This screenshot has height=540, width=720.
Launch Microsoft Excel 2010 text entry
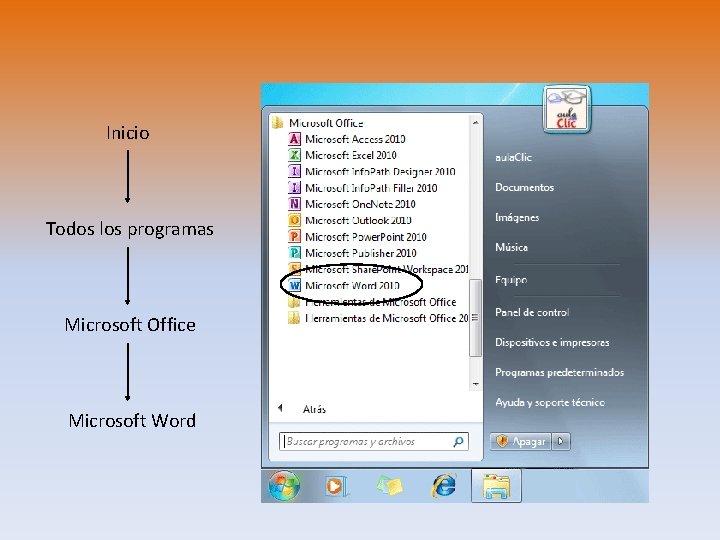point(351,155)
